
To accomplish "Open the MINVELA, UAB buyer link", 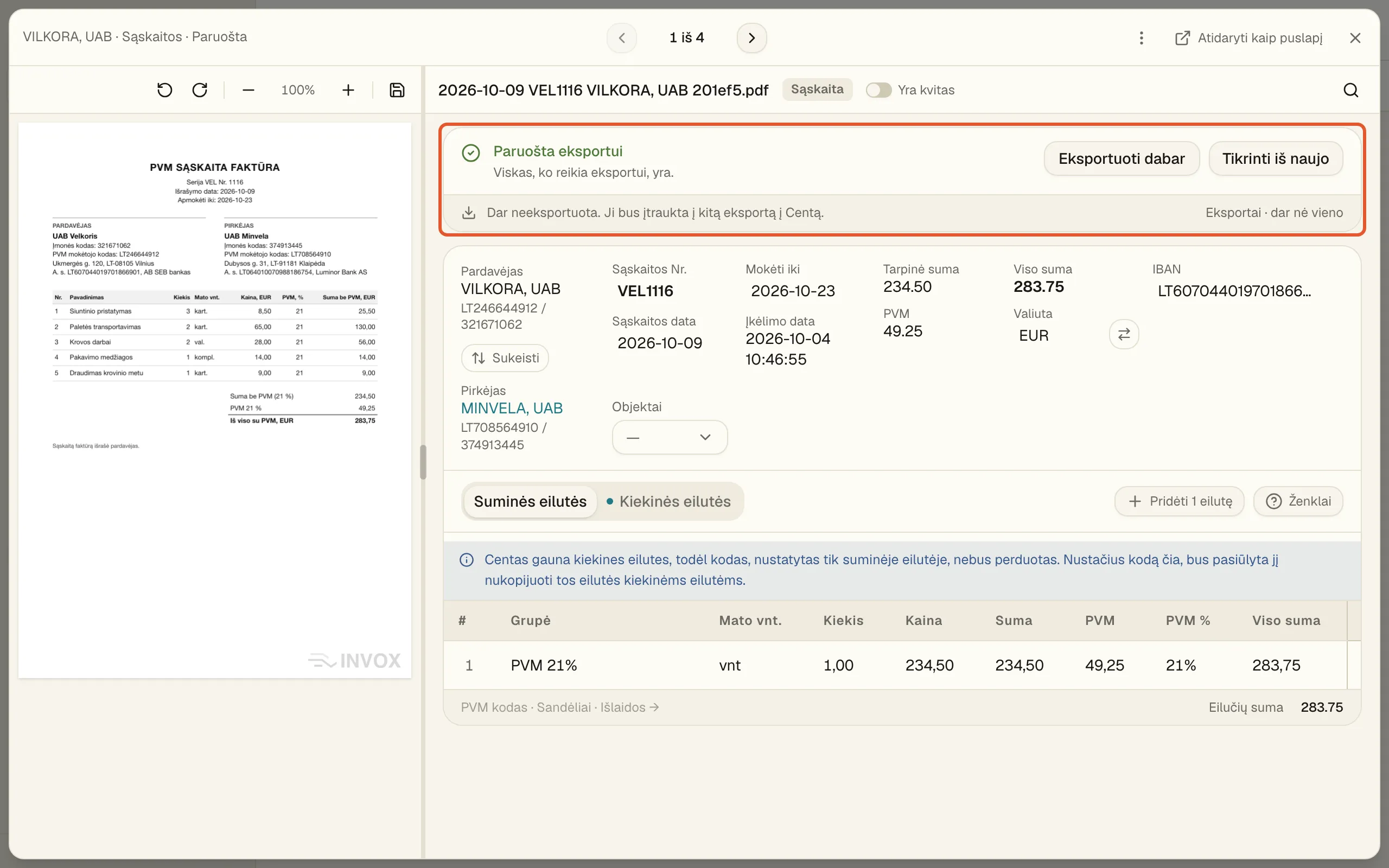I will (512, 408).
